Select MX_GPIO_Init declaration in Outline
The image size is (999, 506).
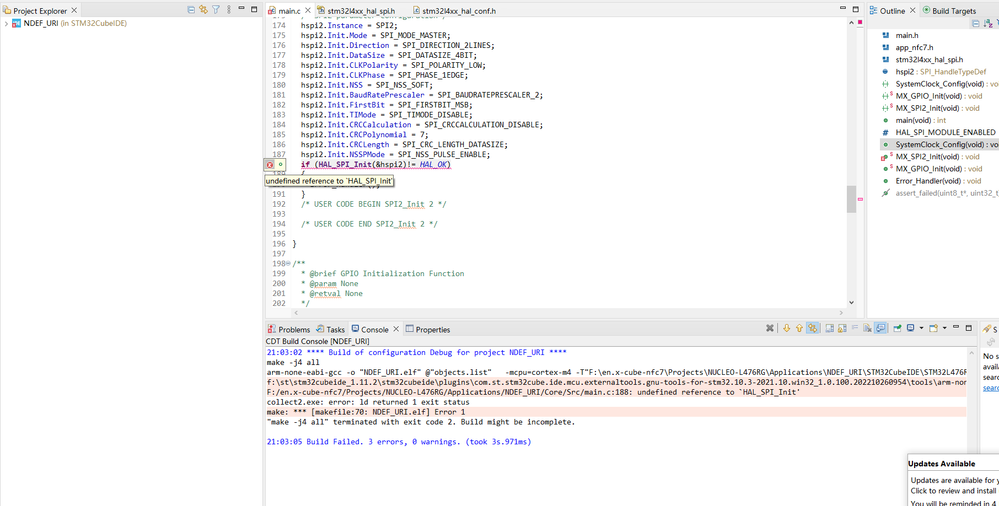click(939, 96)
